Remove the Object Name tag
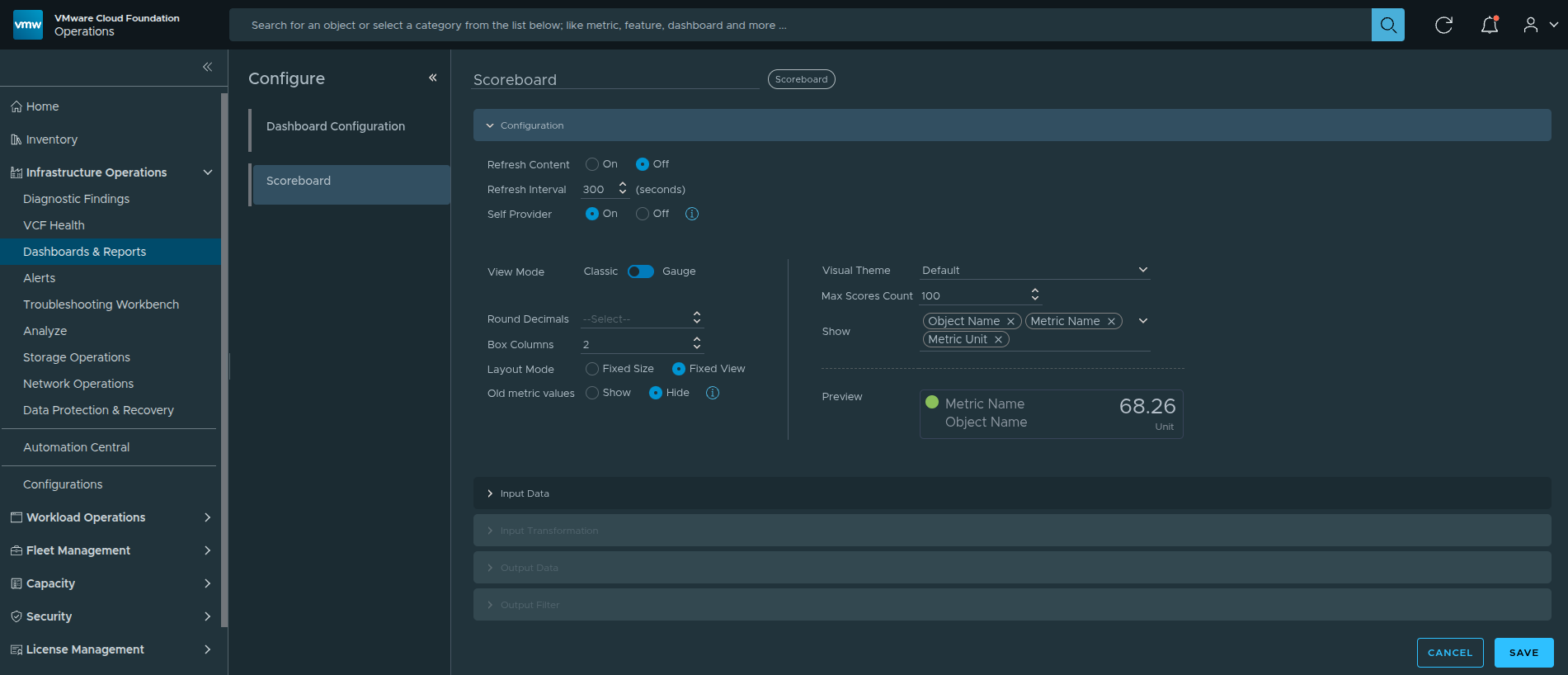Image resolution: width=1568 pixels, height=675 pixels. pyautogui.click(x=1010, y=322)
